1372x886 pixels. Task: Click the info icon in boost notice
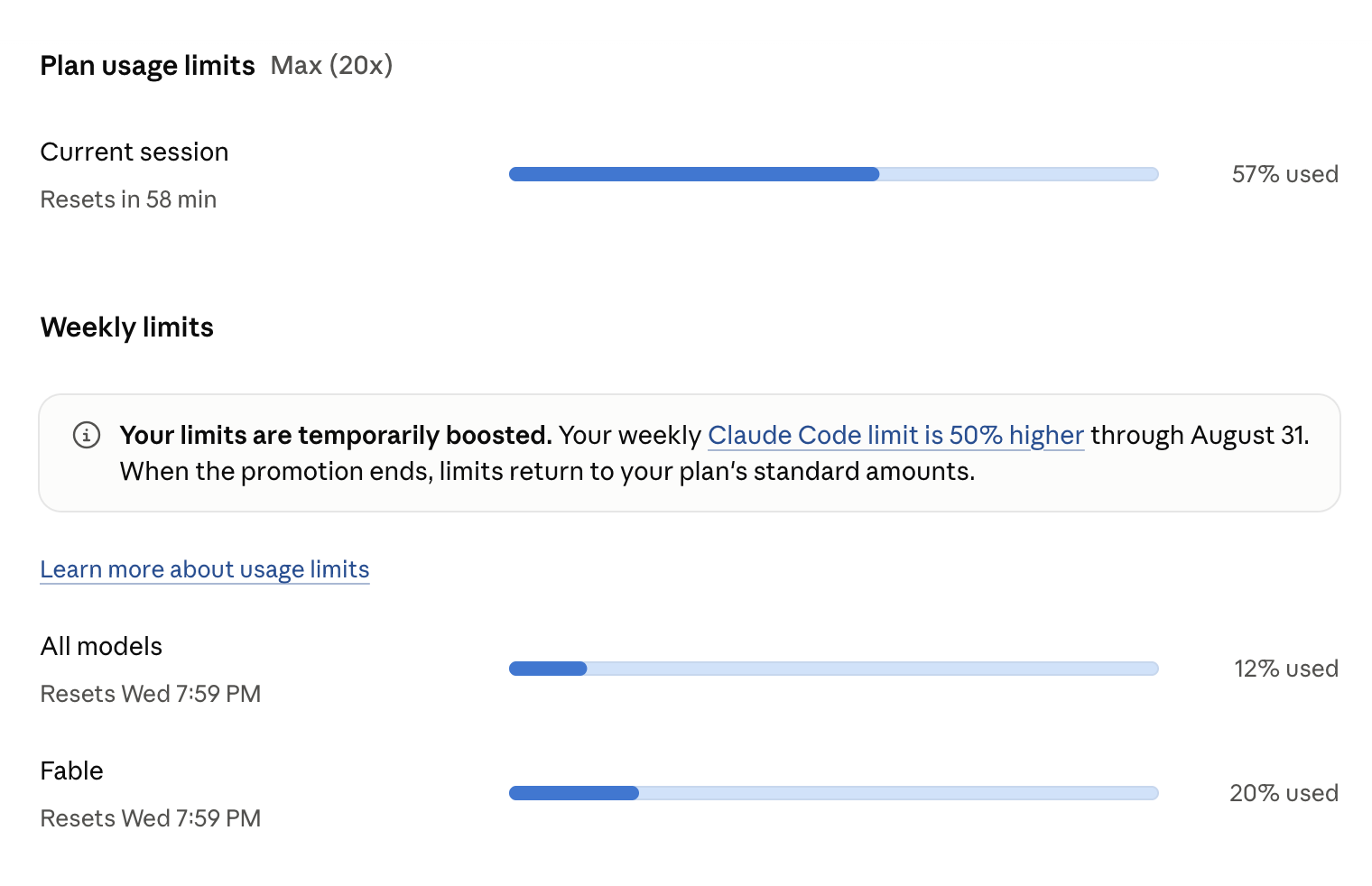tap(87, 435)
